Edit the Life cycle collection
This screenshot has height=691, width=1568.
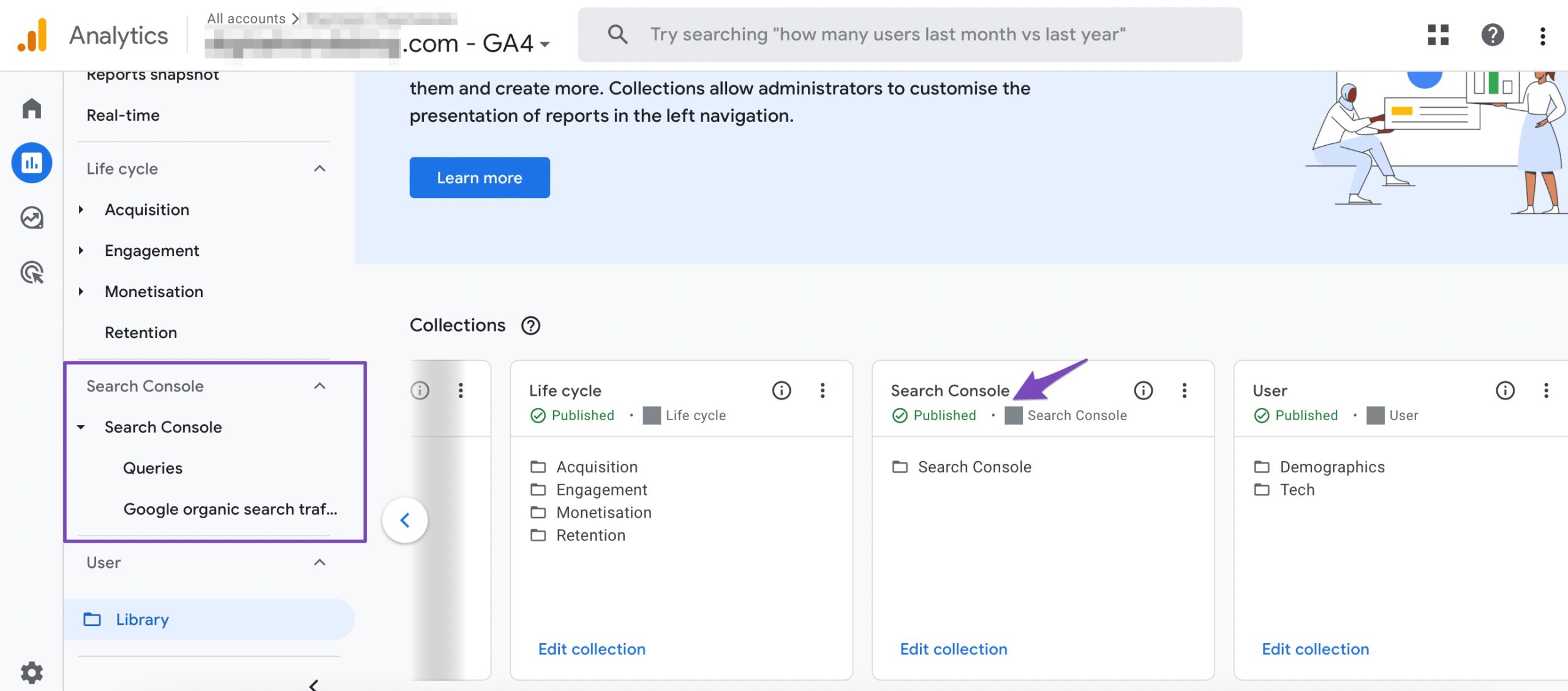point(592,649)
